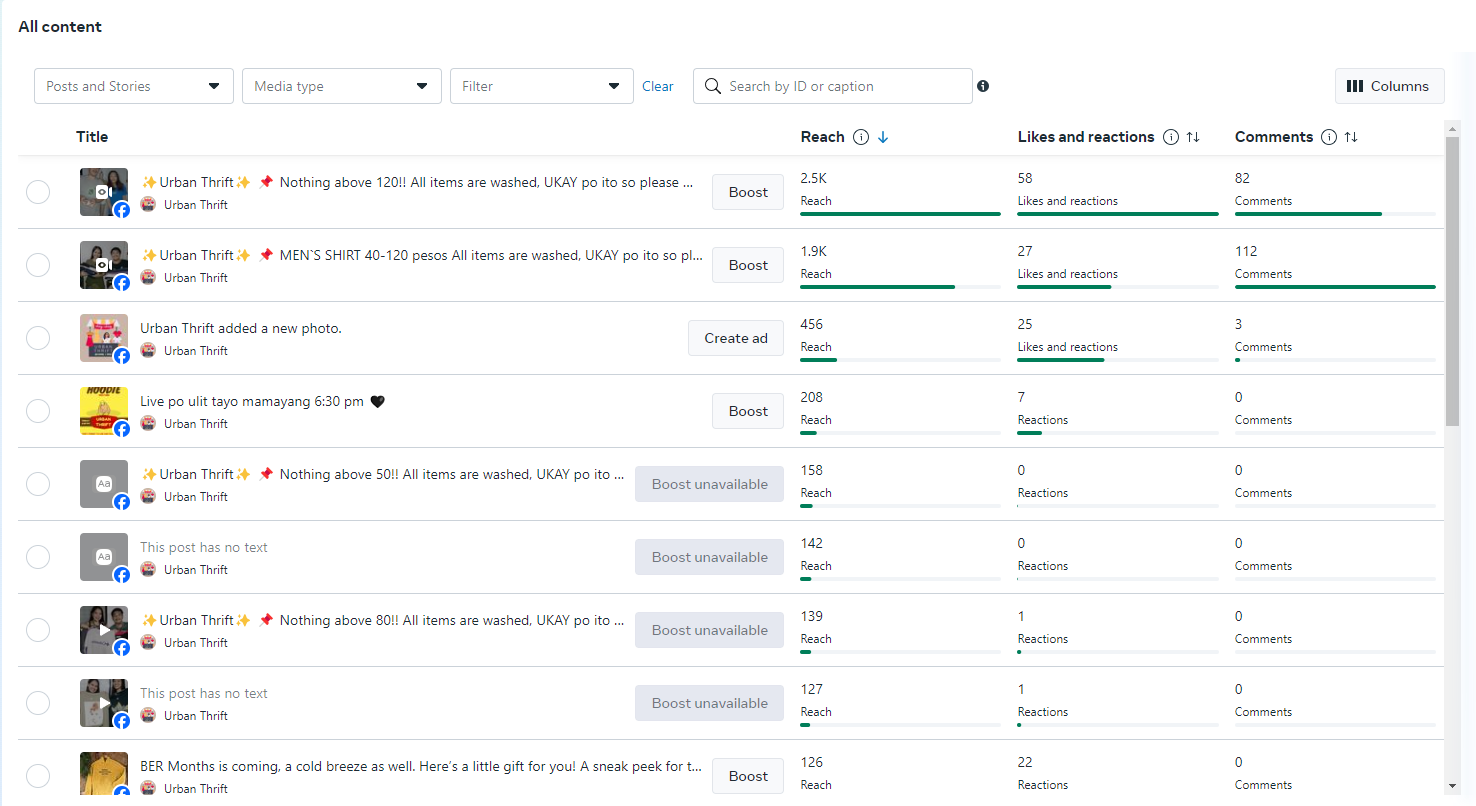This screenshot has width=1476, height=806.
Task: Click the search info icon
Action: click(x=983, y=86)
